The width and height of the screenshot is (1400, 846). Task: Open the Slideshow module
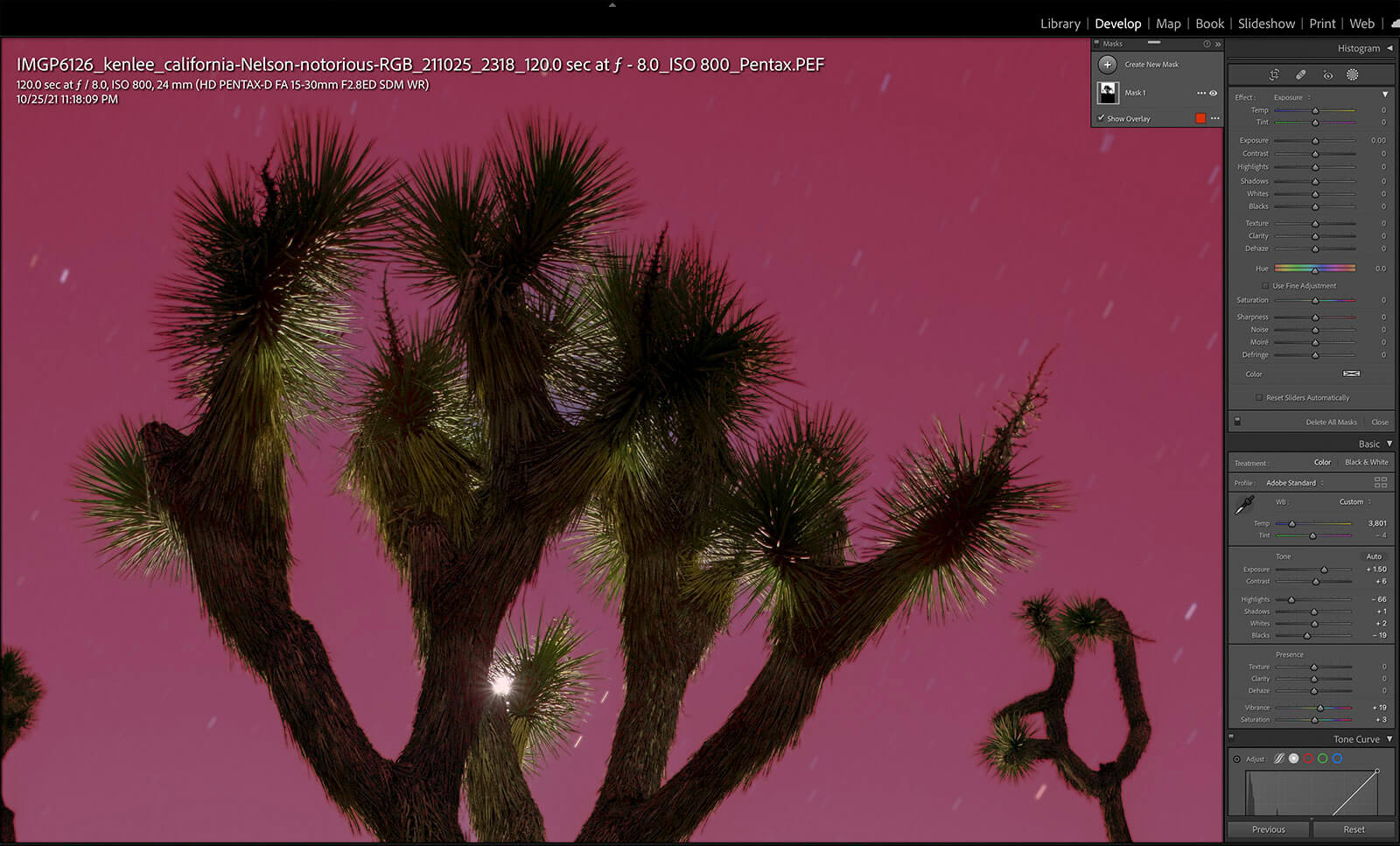click(x=1266, y=24)
